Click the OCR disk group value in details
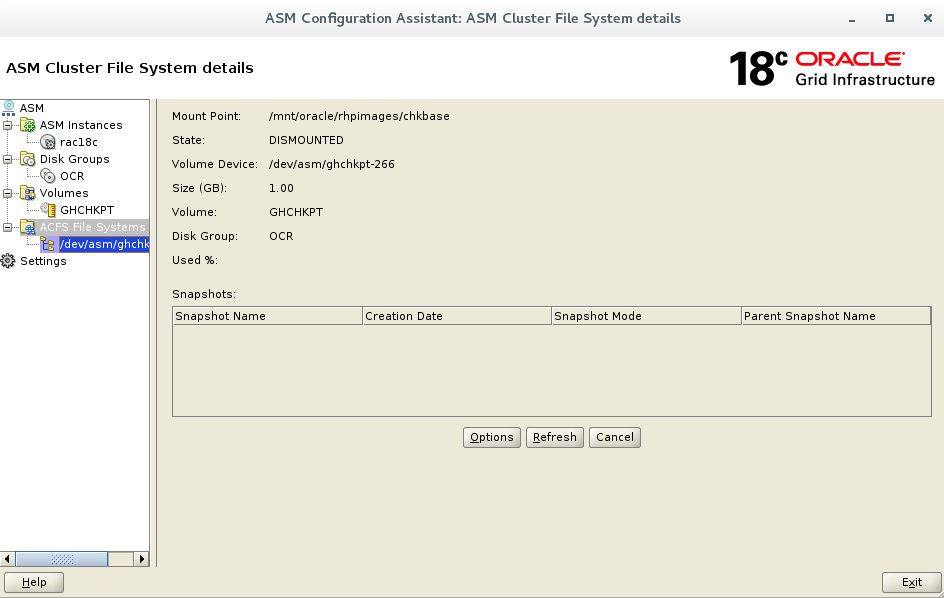Image resolution: width=944 pixels, height=598 pixels. click(x=281, y=237)
